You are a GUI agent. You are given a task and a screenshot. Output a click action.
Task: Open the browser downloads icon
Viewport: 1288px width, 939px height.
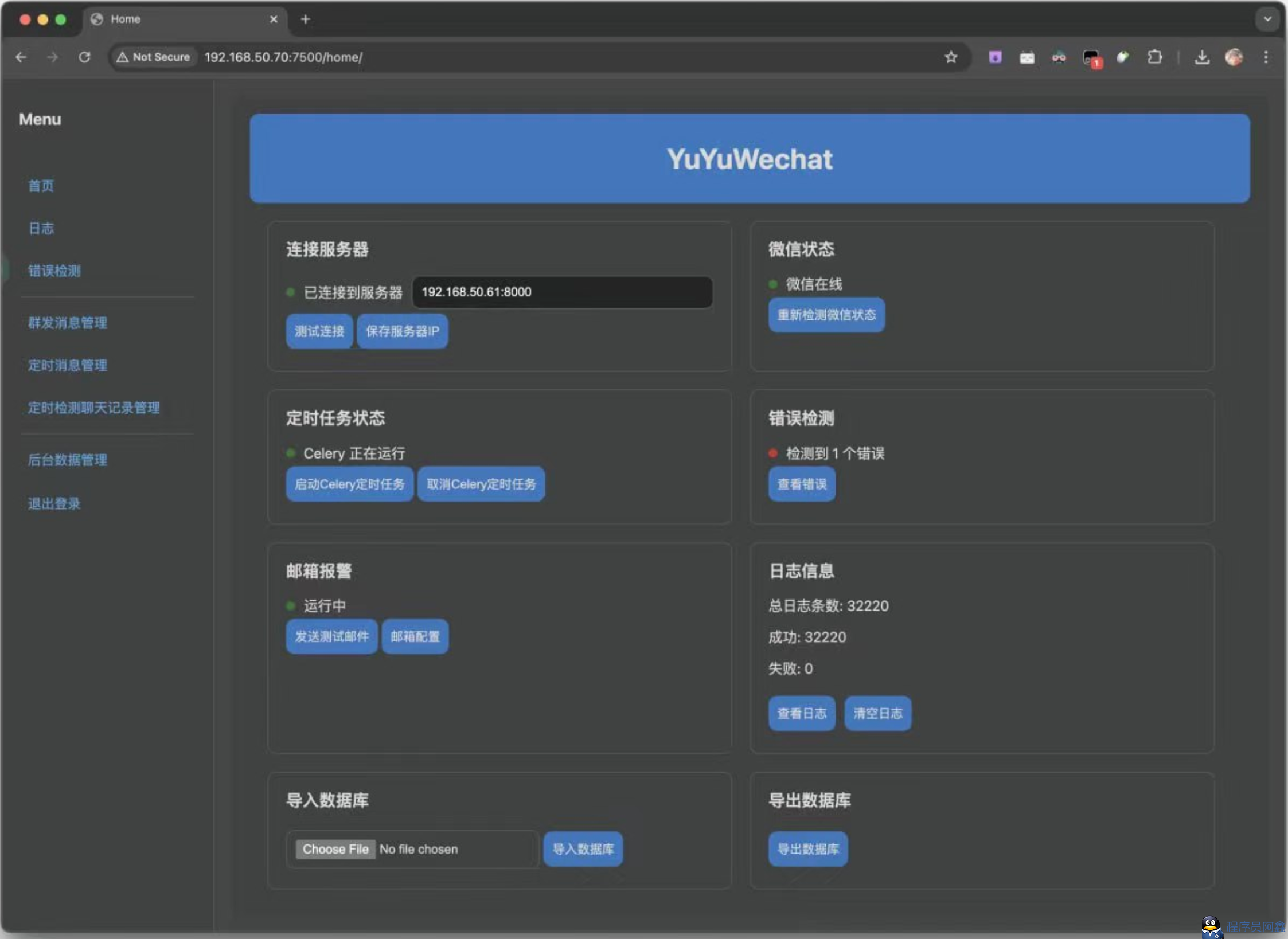coord(1201,57)
